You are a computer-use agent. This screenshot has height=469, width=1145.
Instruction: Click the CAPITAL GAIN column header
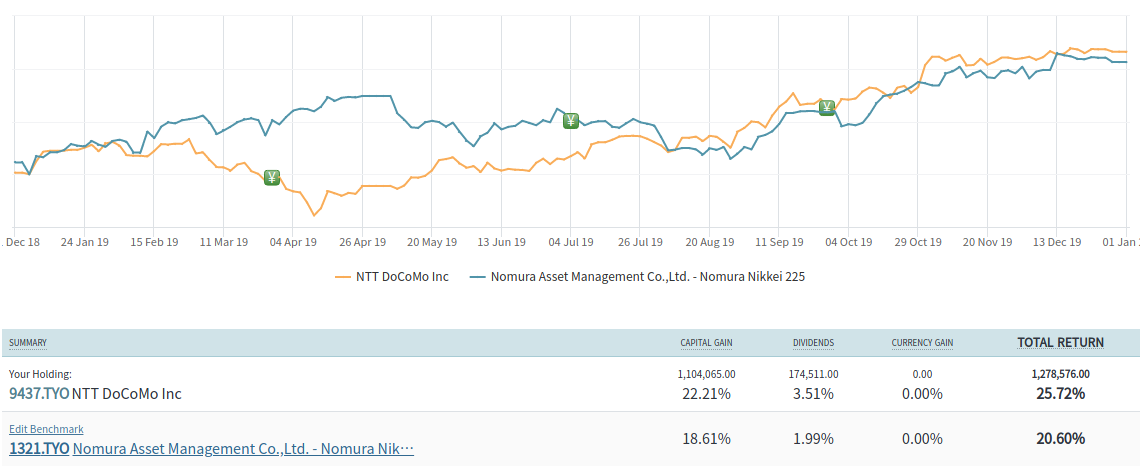[x=706, y=343]
